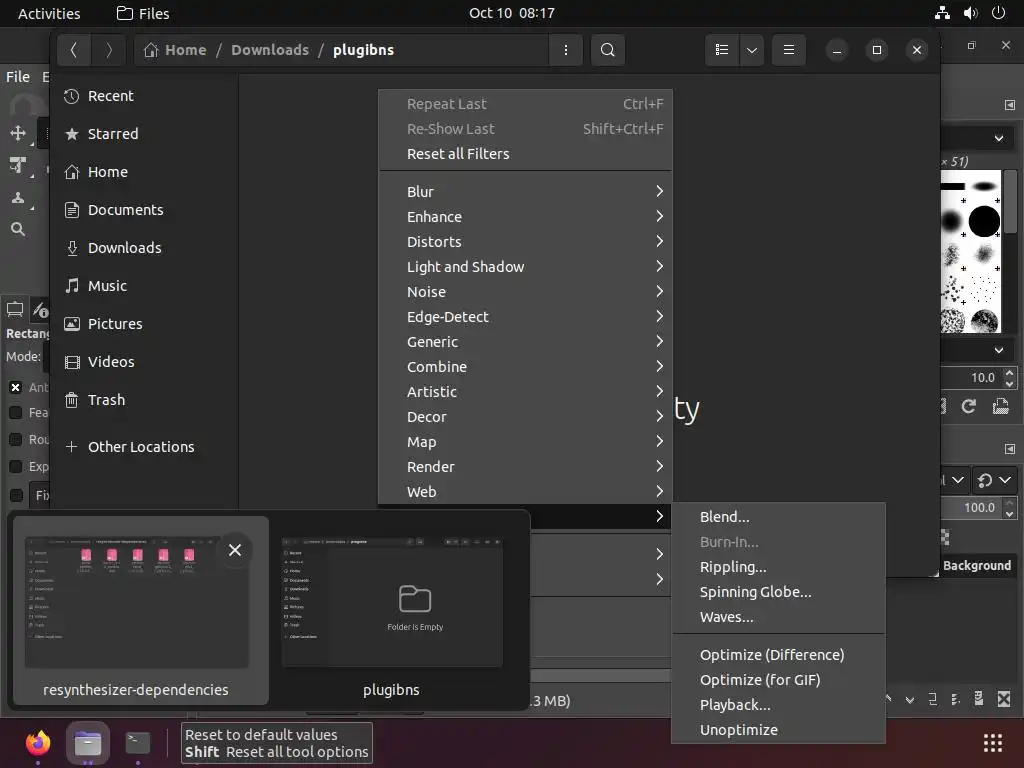
Task: Expand the Noise filters submenu
Action: tap(525, 292)
